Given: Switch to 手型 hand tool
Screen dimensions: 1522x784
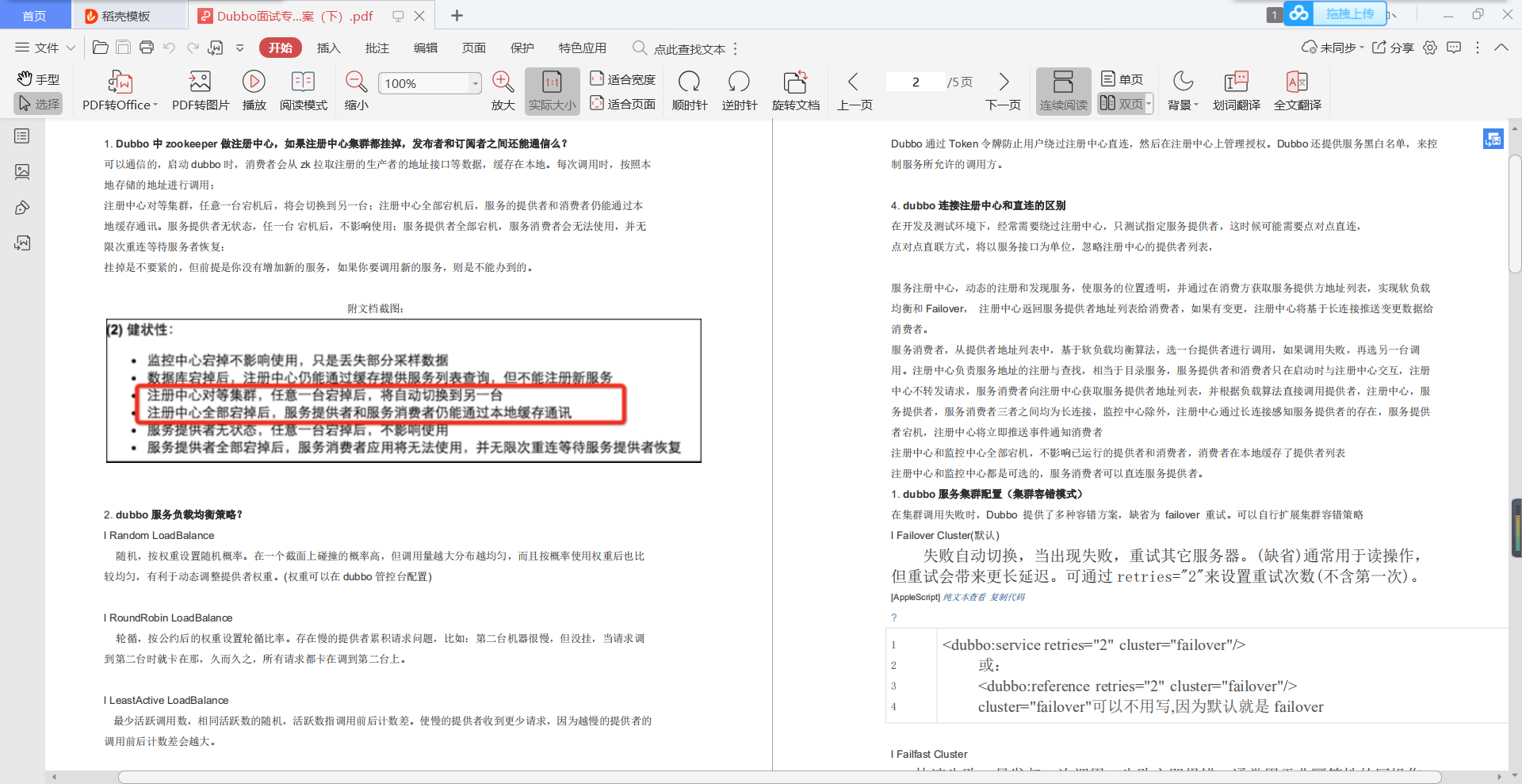Looking at the screenshot, I should 38,79.
